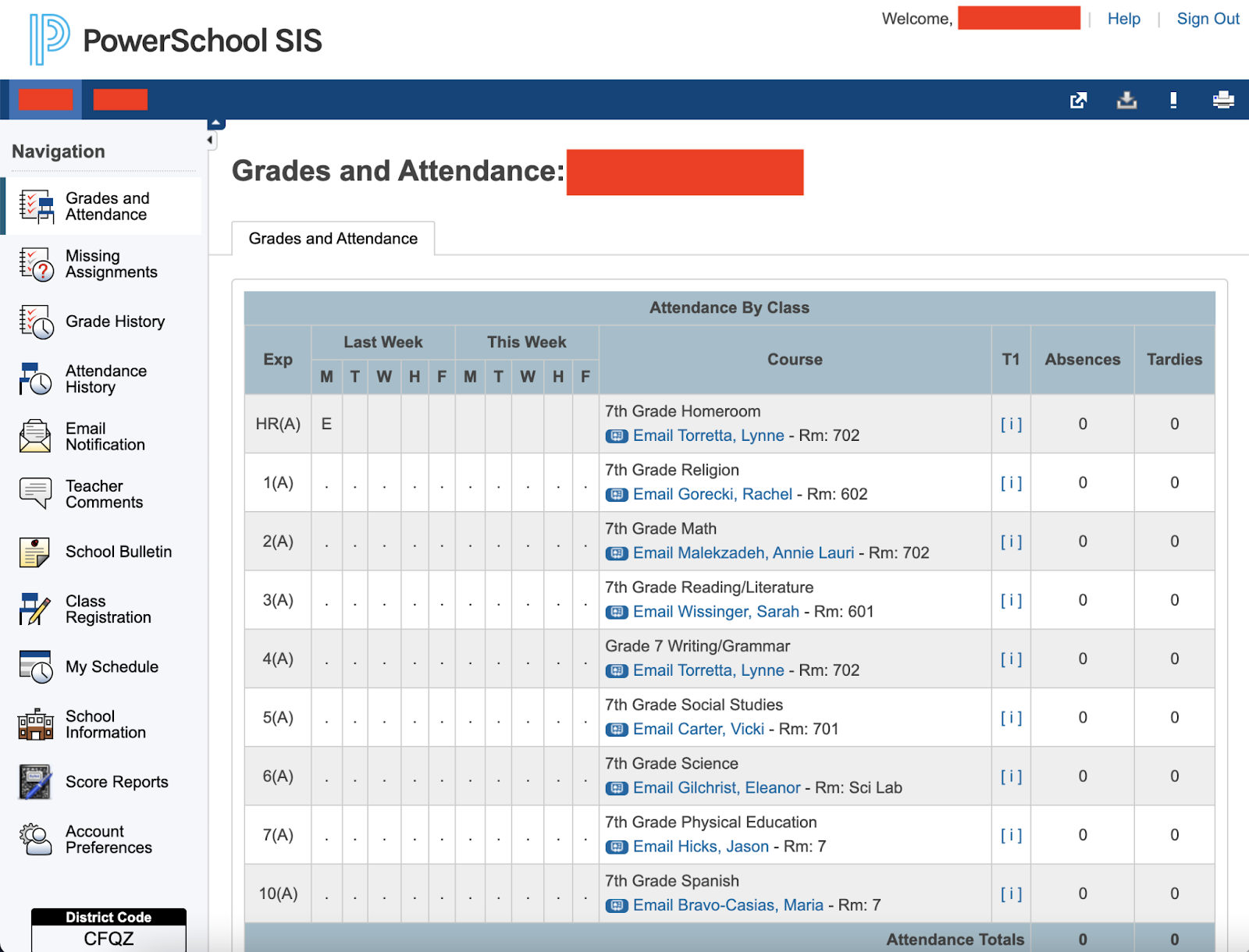Screen dimensions: 1249x952
Task: Open T1 [ i ] for 7th Grade Social Studies
Action: click(1011, 718)
